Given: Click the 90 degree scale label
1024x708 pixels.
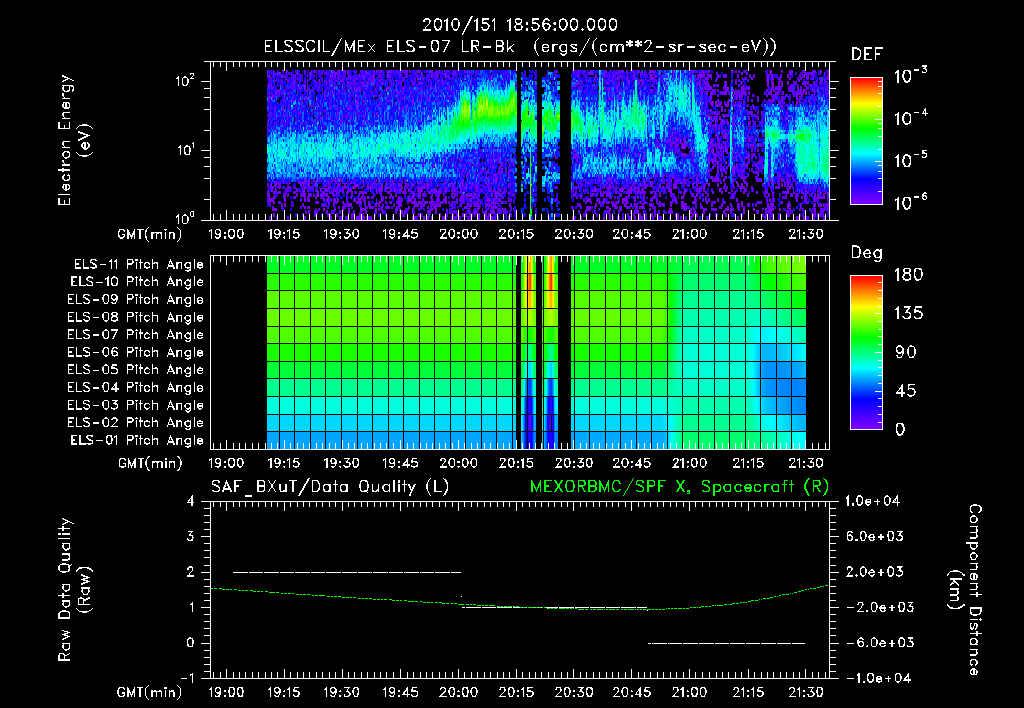Looking at the screenshot, I should pyautogui.click(x=906, y=352).
